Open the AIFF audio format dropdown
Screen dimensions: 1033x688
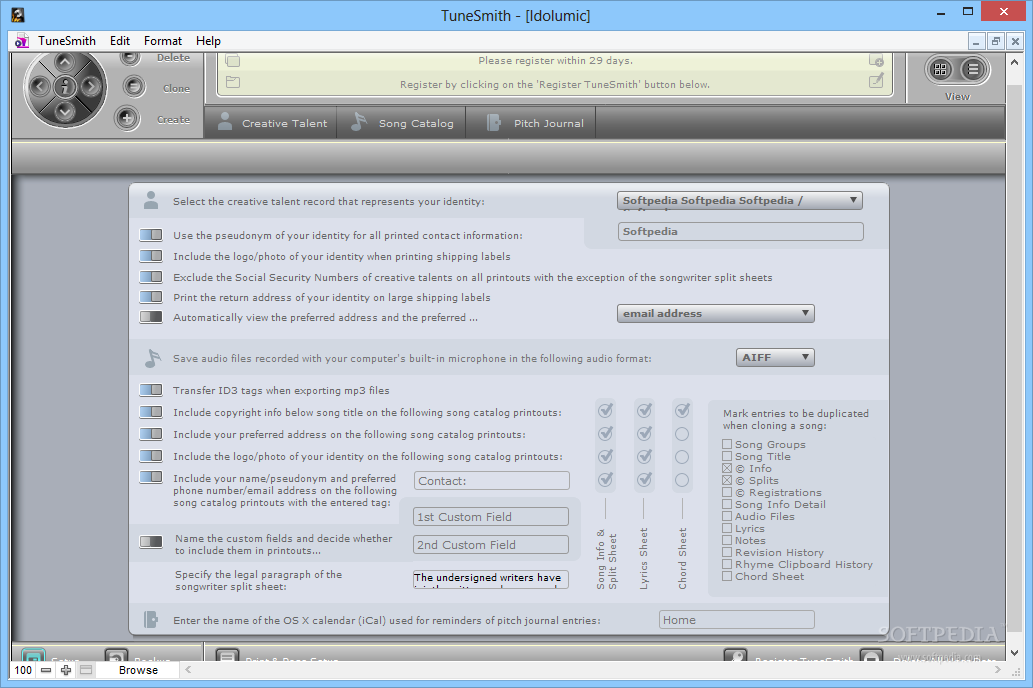coord(775,357)
